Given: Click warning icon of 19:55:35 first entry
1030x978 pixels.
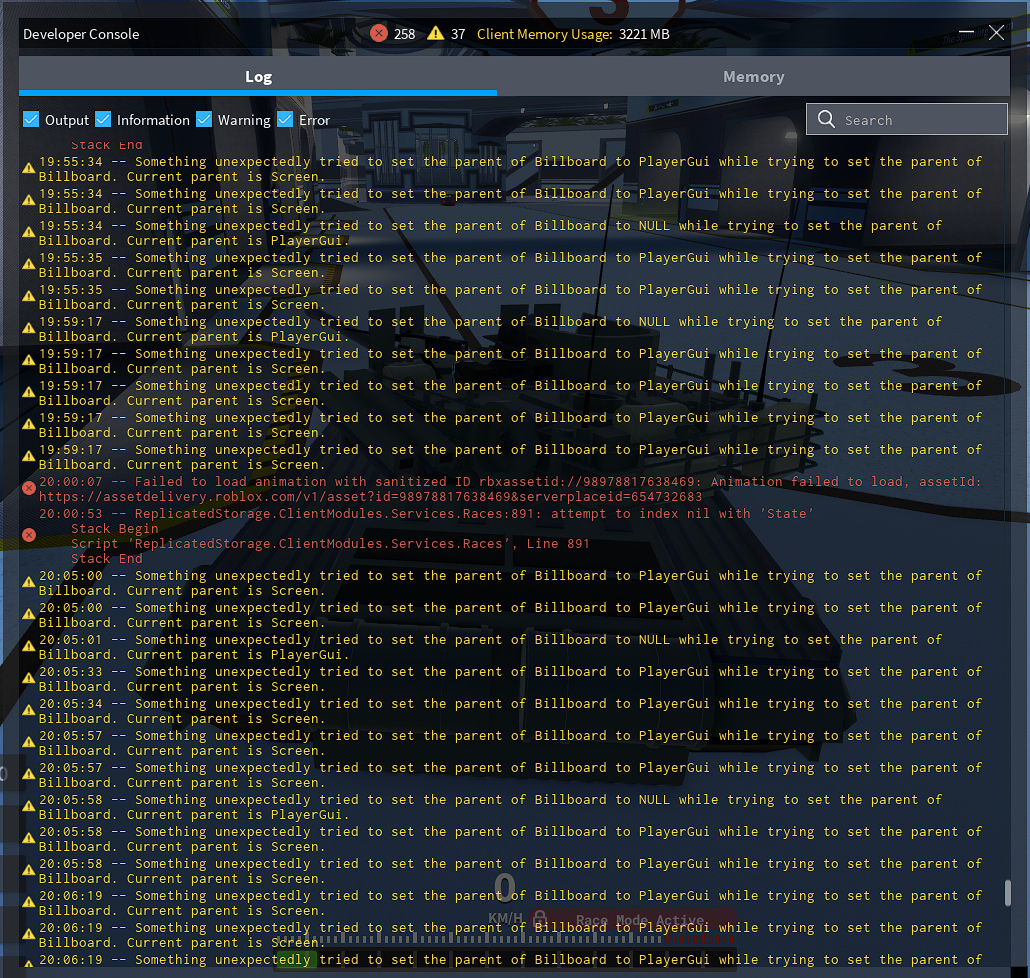Looking at the screenshot, I should pos(28,264).
